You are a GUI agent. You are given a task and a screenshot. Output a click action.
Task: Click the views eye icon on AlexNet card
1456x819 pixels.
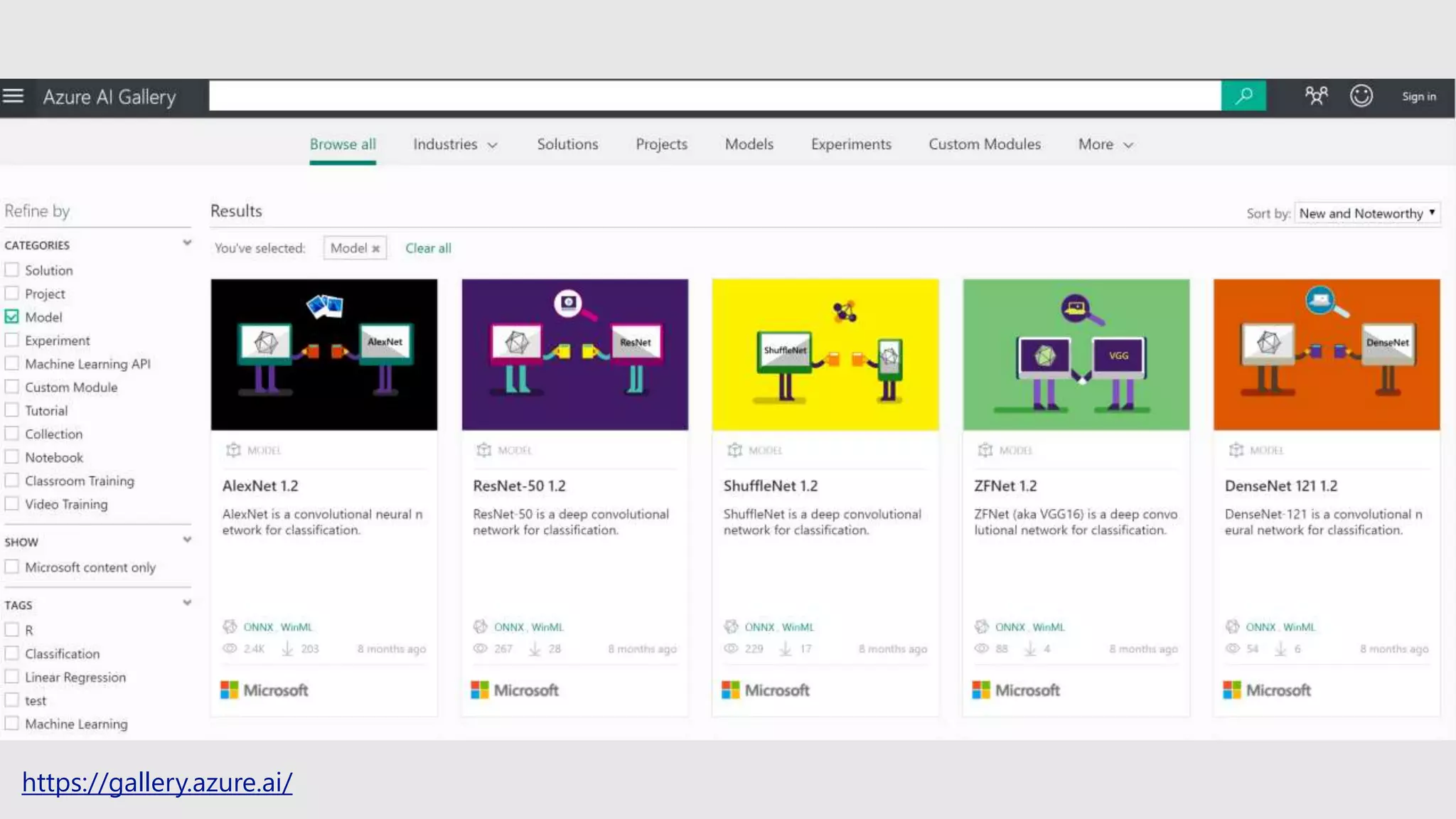coord(230,648)
